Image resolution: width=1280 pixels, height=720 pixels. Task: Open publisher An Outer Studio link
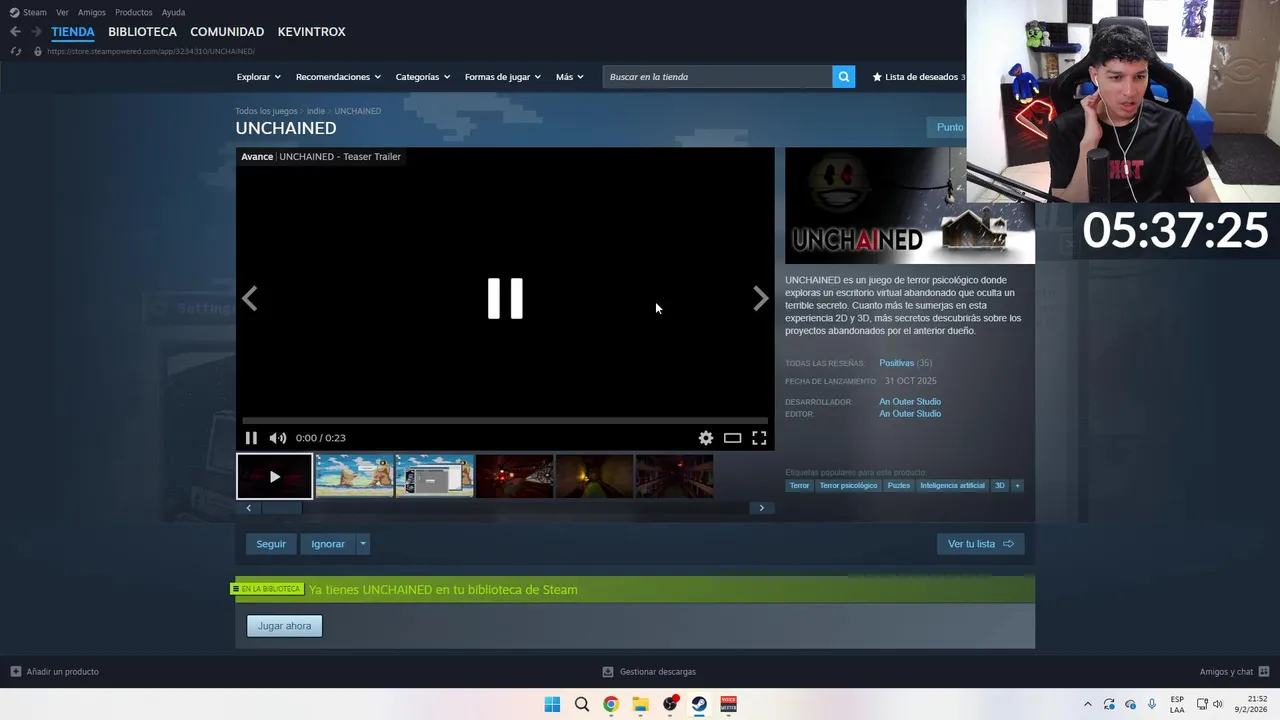pos(910,414)
